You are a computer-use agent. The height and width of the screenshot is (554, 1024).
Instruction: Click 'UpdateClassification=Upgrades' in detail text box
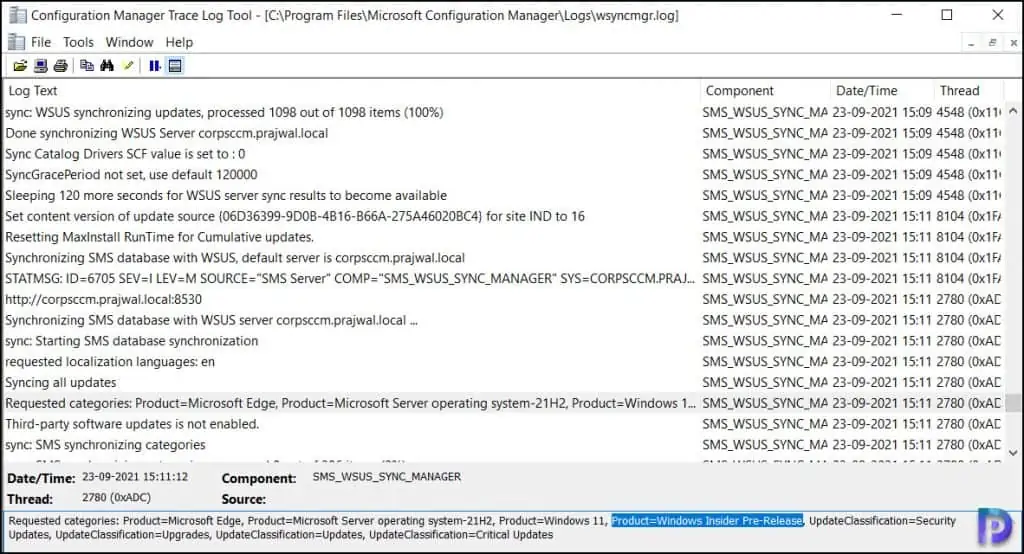tap(133, 535)
